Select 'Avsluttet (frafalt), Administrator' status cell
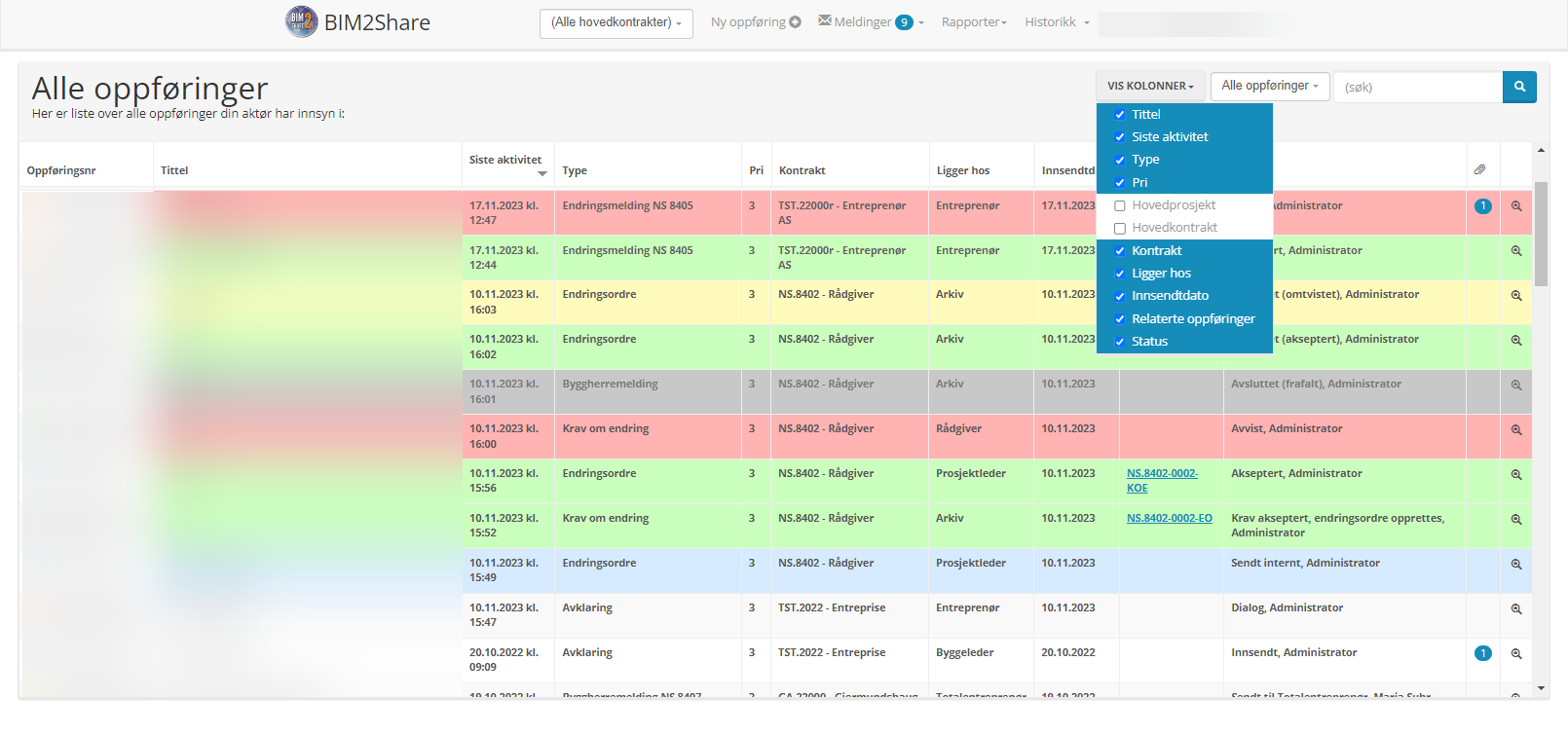1568x735 pixels. tap(1316, 384)
